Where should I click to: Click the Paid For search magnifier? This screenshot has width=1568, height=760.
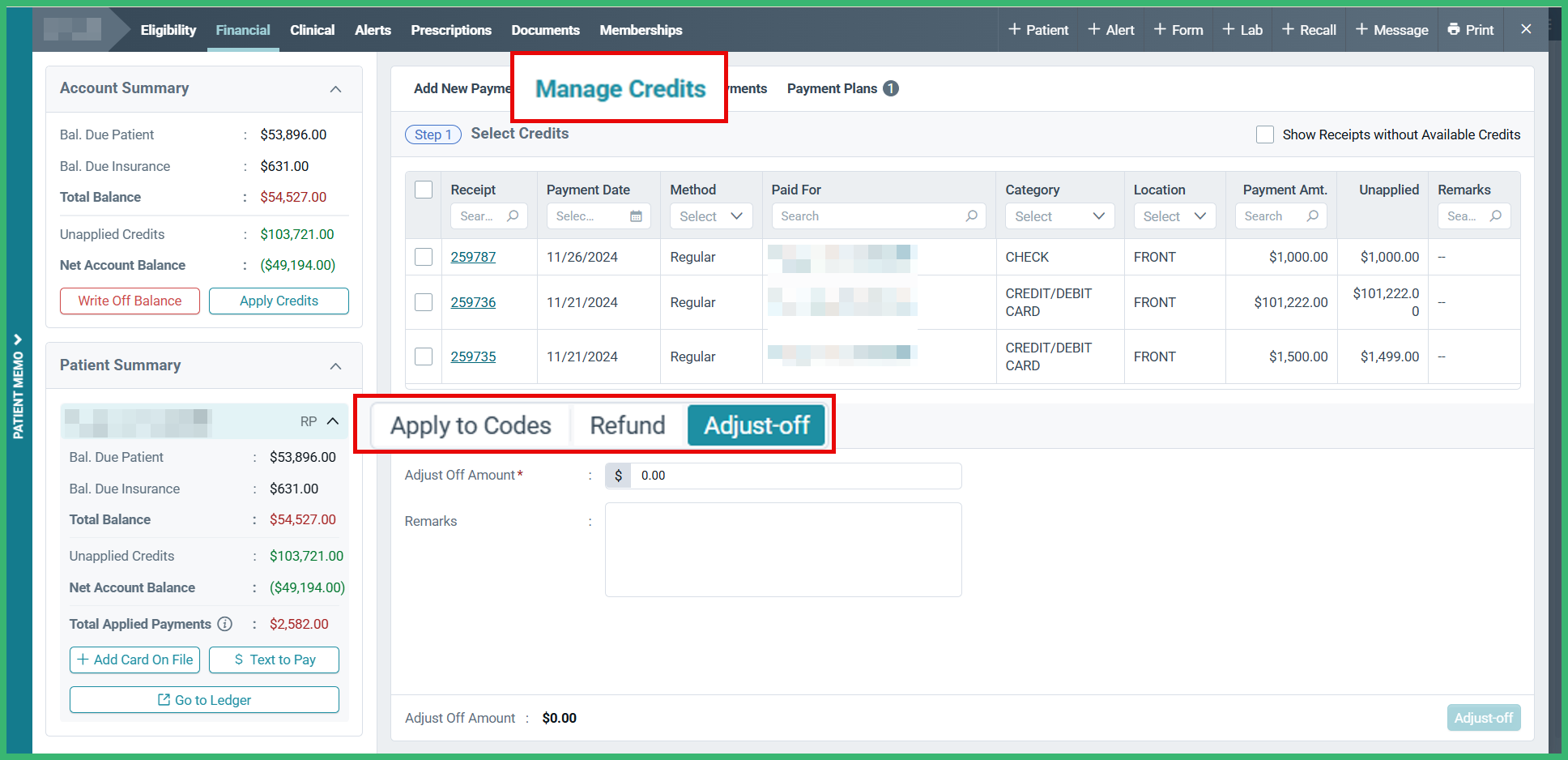971,216
